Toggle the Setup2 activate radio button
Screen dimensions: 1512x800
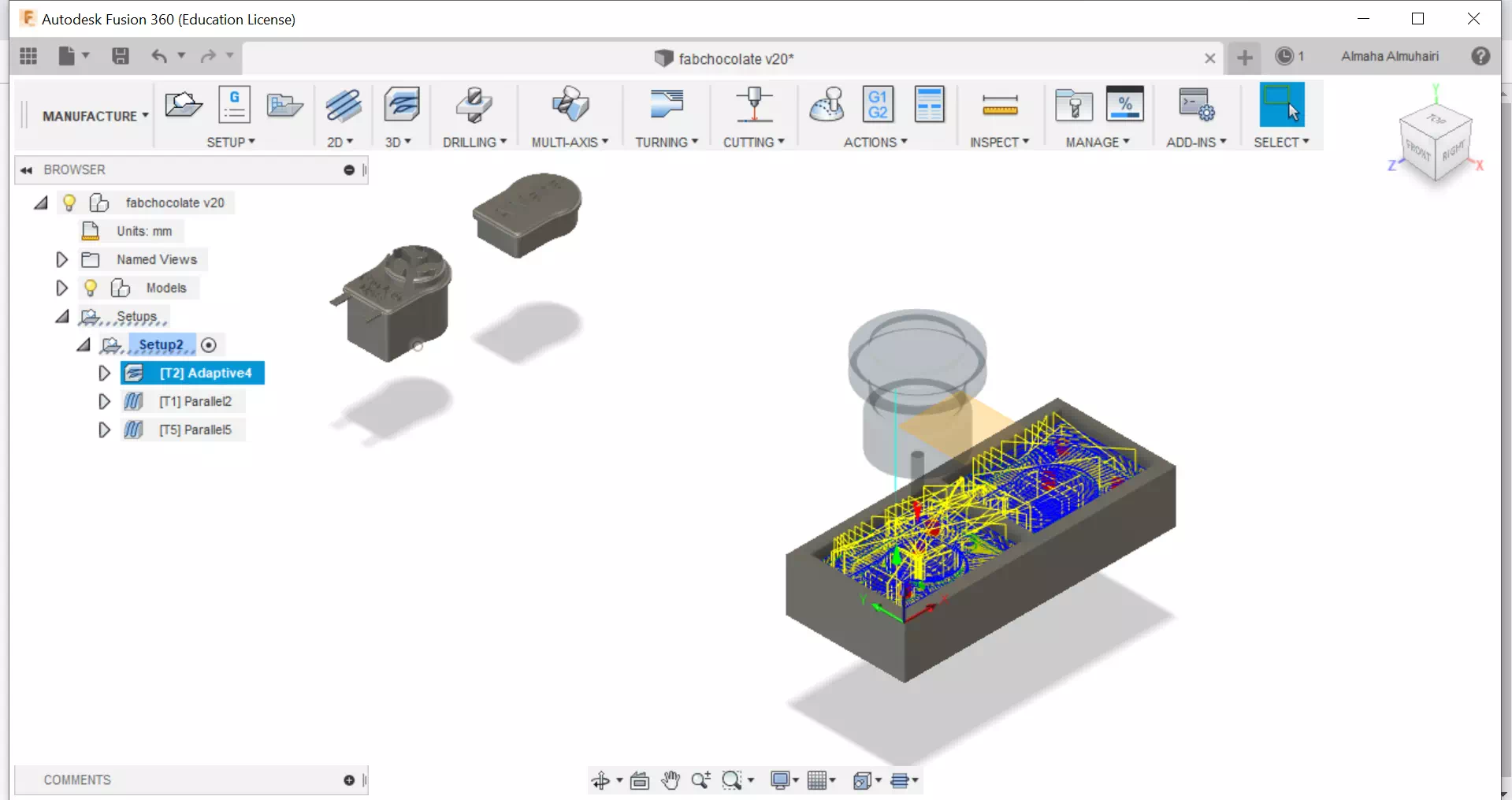[x=209, y=344]
